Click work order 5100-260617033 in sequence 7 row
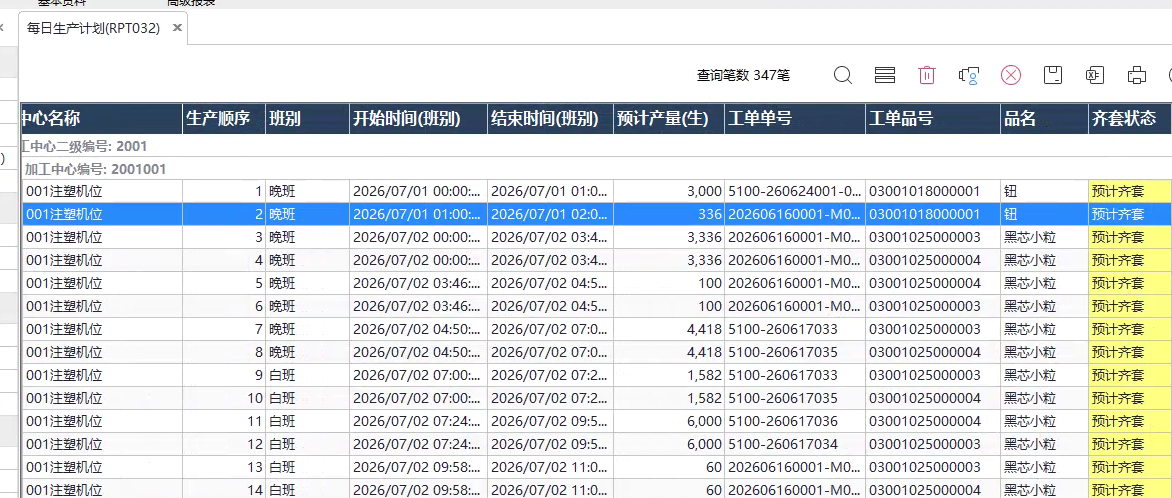1172x498 pixels. point(795,329)
